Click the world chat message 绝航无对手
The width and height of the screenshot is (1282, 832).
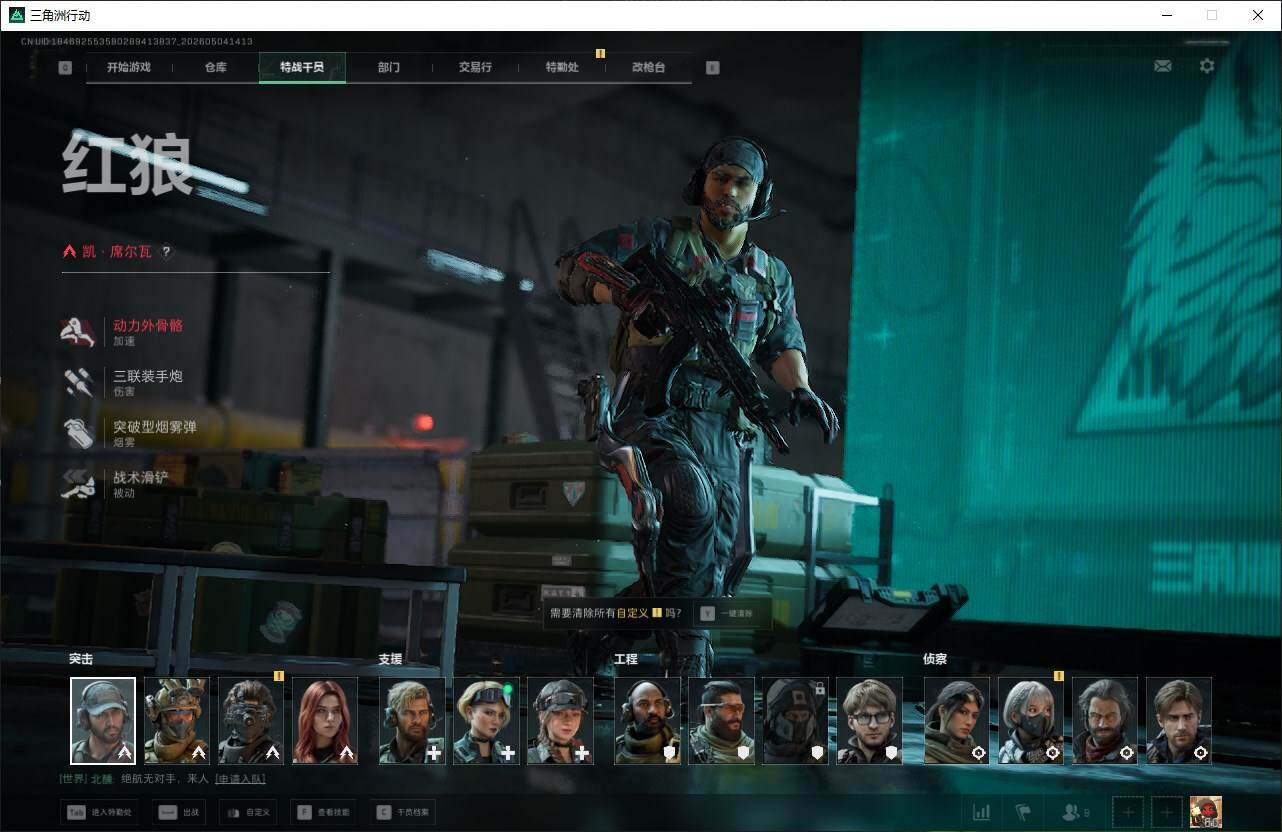pos(164,778)
